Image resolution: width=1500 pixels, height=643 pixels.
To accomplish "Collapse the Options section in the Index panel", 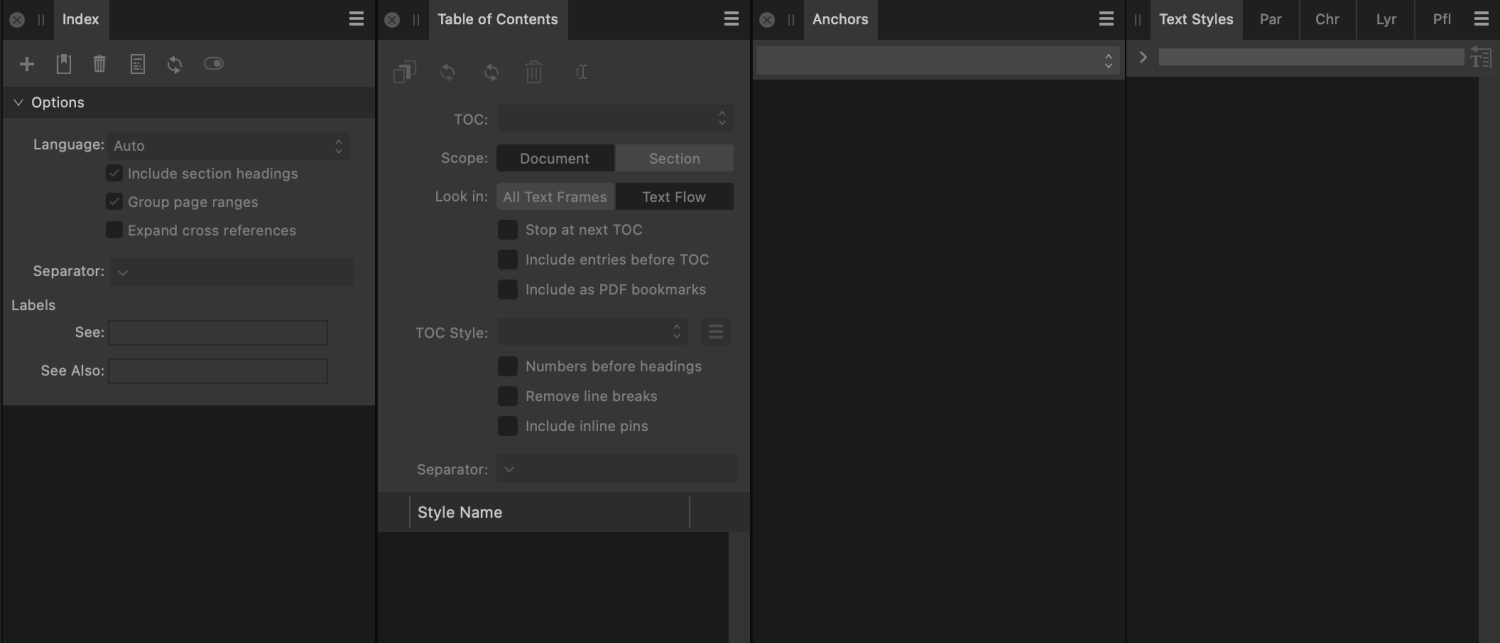I will click(x=17, y=101).
